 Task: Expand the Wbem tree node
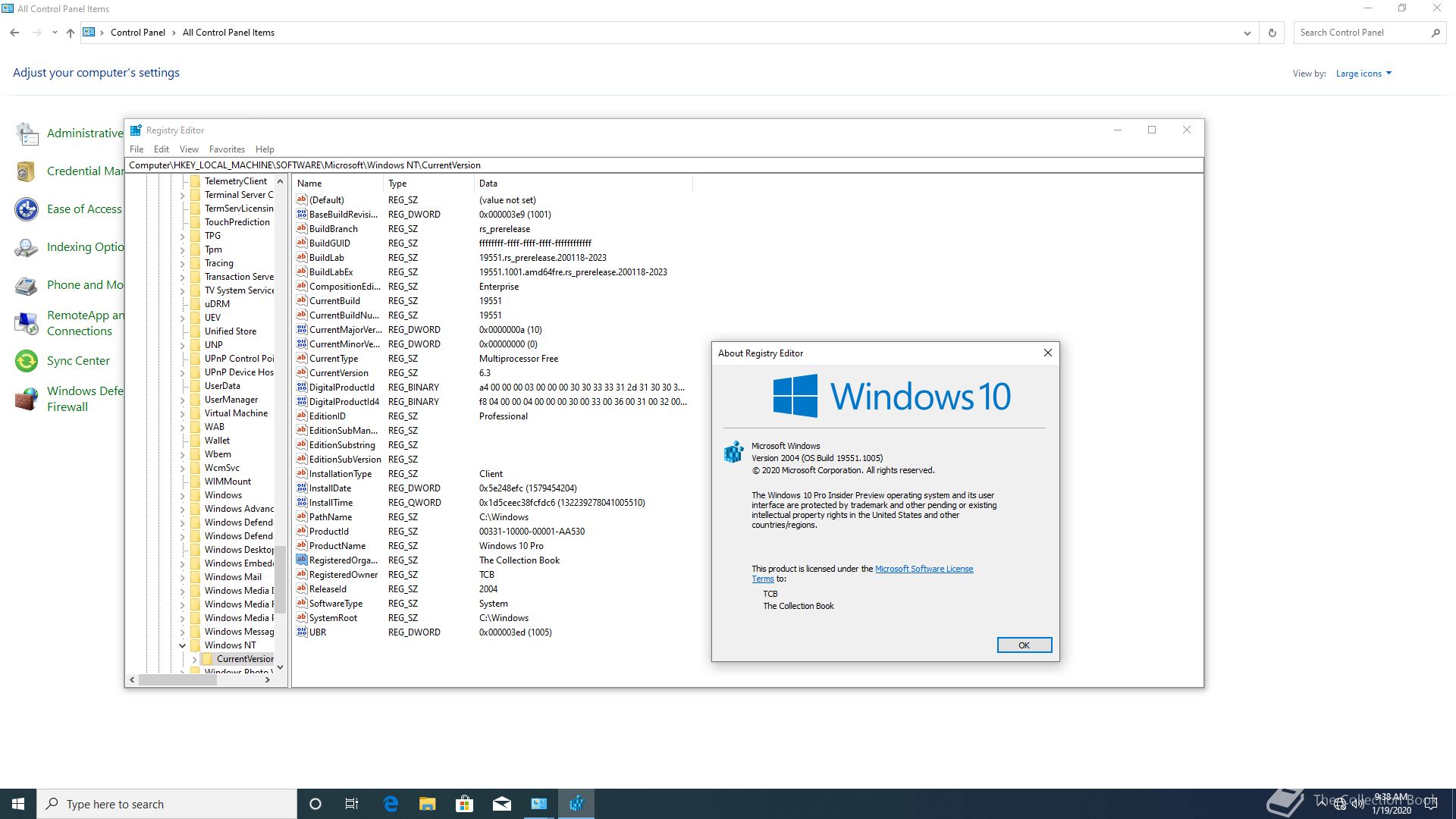click(183, 454)
